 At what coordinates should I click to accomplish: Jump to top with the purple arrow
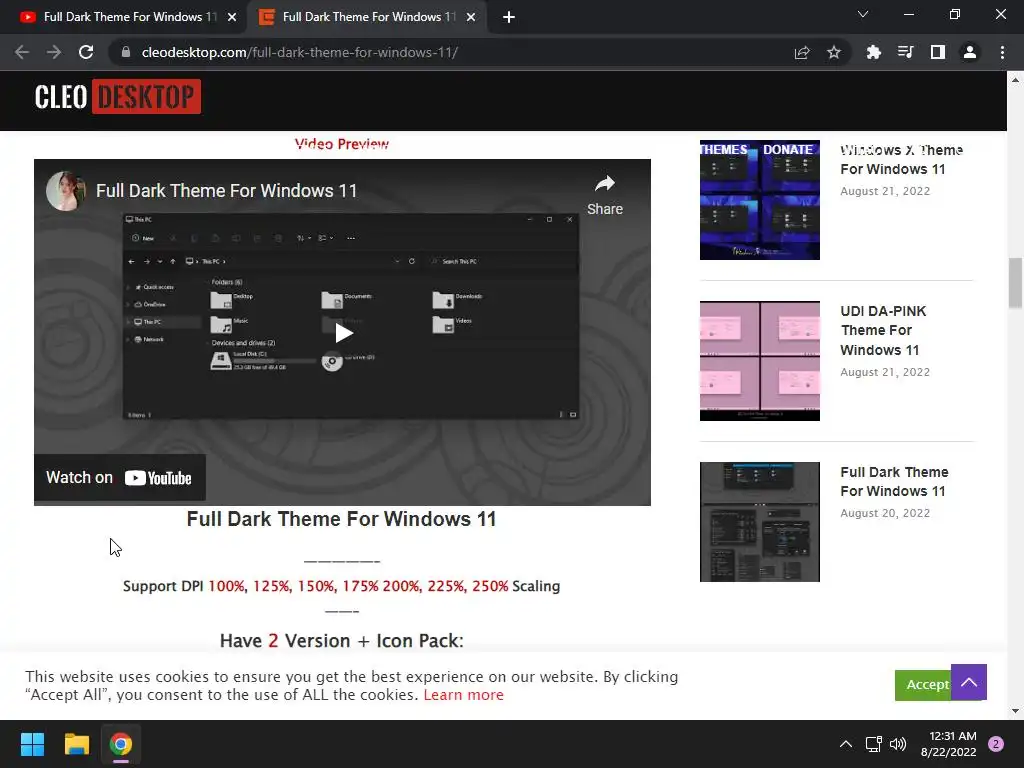968,682
